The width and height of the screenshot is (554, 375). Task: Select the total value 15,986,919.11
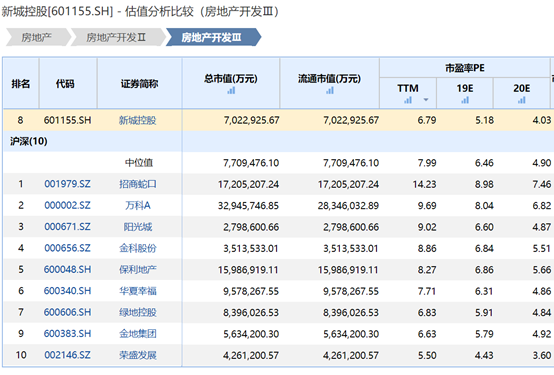coord(248,269)
